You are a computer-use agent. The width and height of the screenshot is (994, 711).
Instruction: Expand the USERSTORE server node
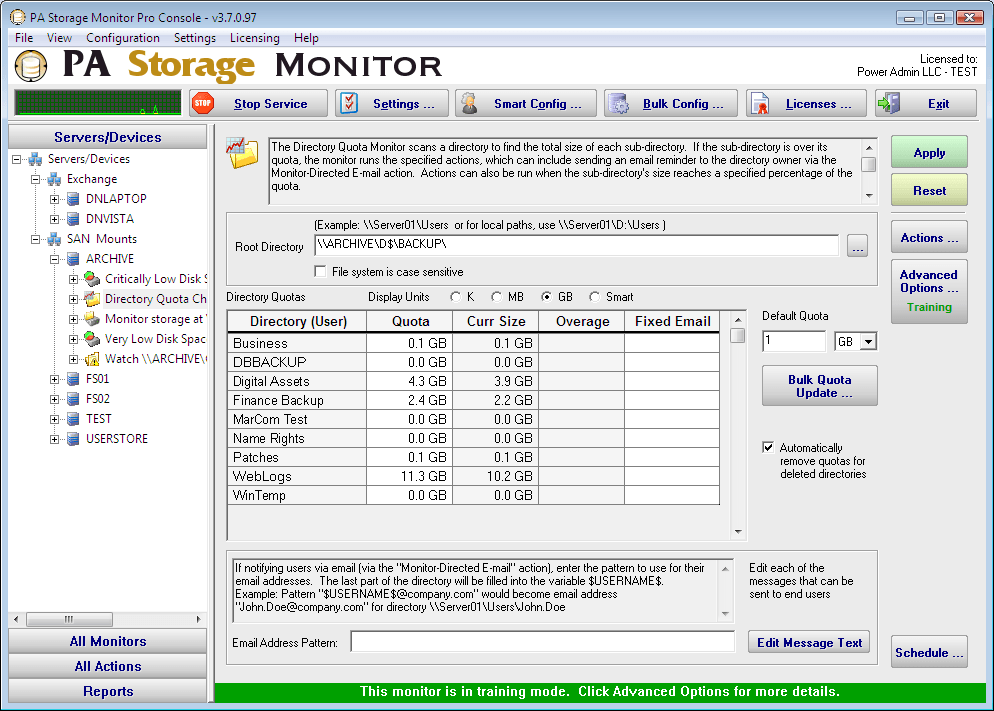coord(55,440)
